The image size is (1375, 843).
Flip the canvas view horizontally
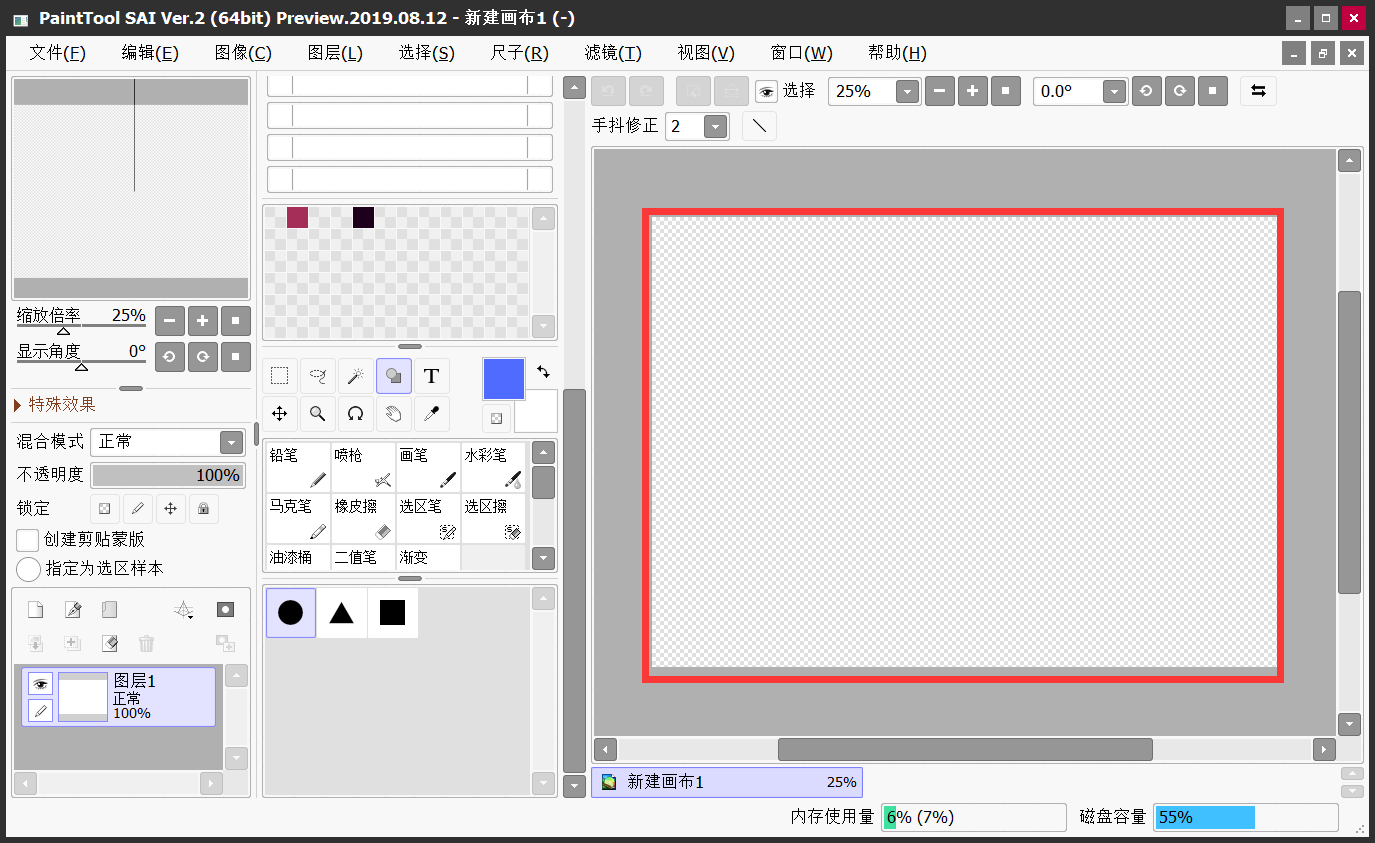pos(1258,91)
